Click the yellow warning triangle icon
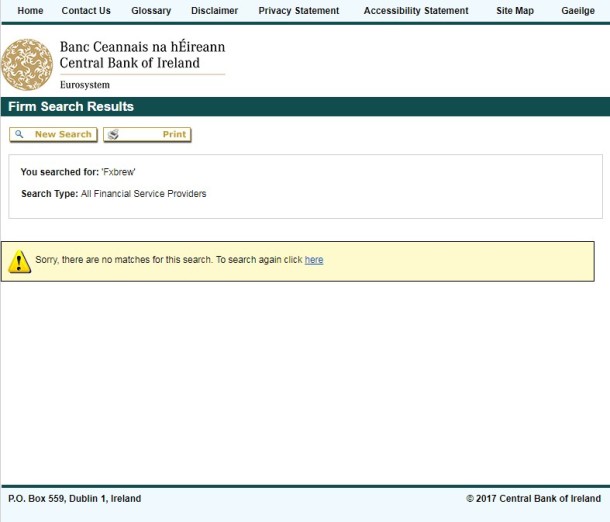Image resolution: width=610 pixels, height=522 pixels. click(19, 261)
